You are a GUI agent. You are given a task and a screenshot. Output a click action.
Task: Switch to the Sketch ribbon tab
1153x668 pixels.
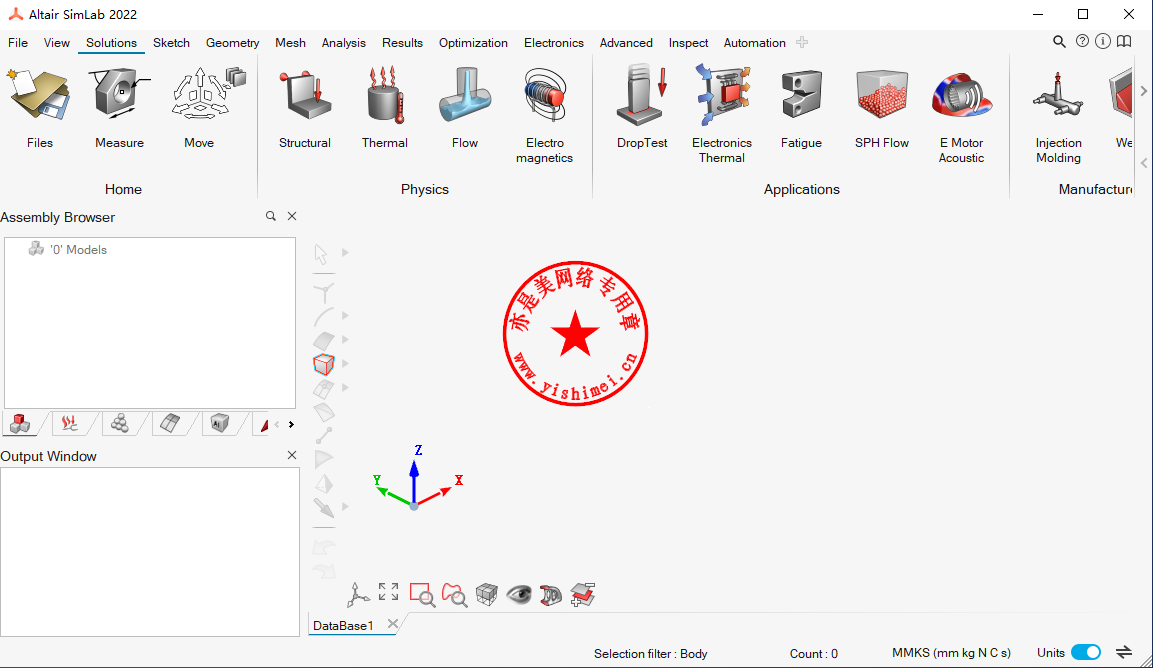[x=171, y=43]
